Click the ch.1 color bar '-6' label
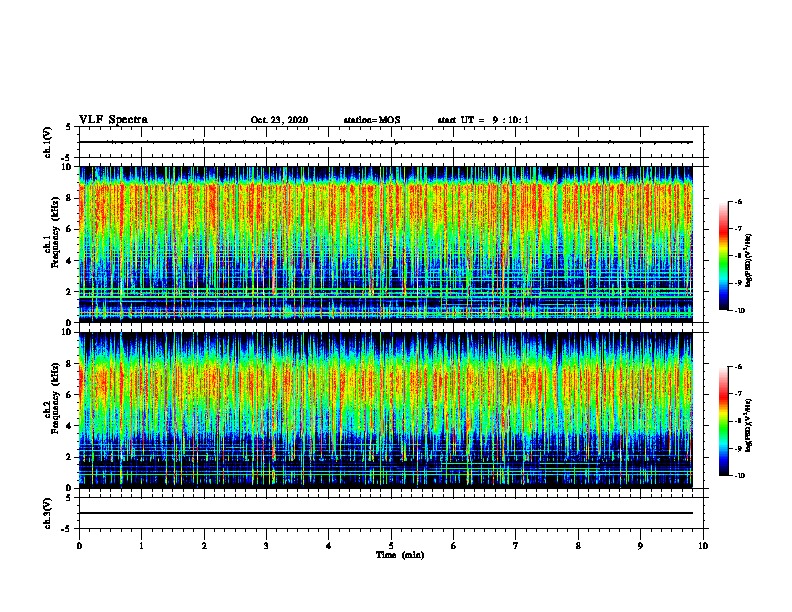Image resolution: width=792 pixels, height=612 pixels. pos(738,201)
